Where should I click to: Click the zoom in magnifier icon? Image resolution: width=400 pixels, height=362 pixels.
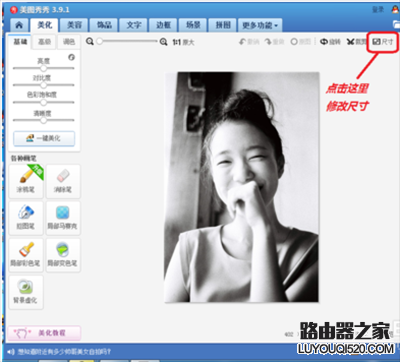click(163, 42)
